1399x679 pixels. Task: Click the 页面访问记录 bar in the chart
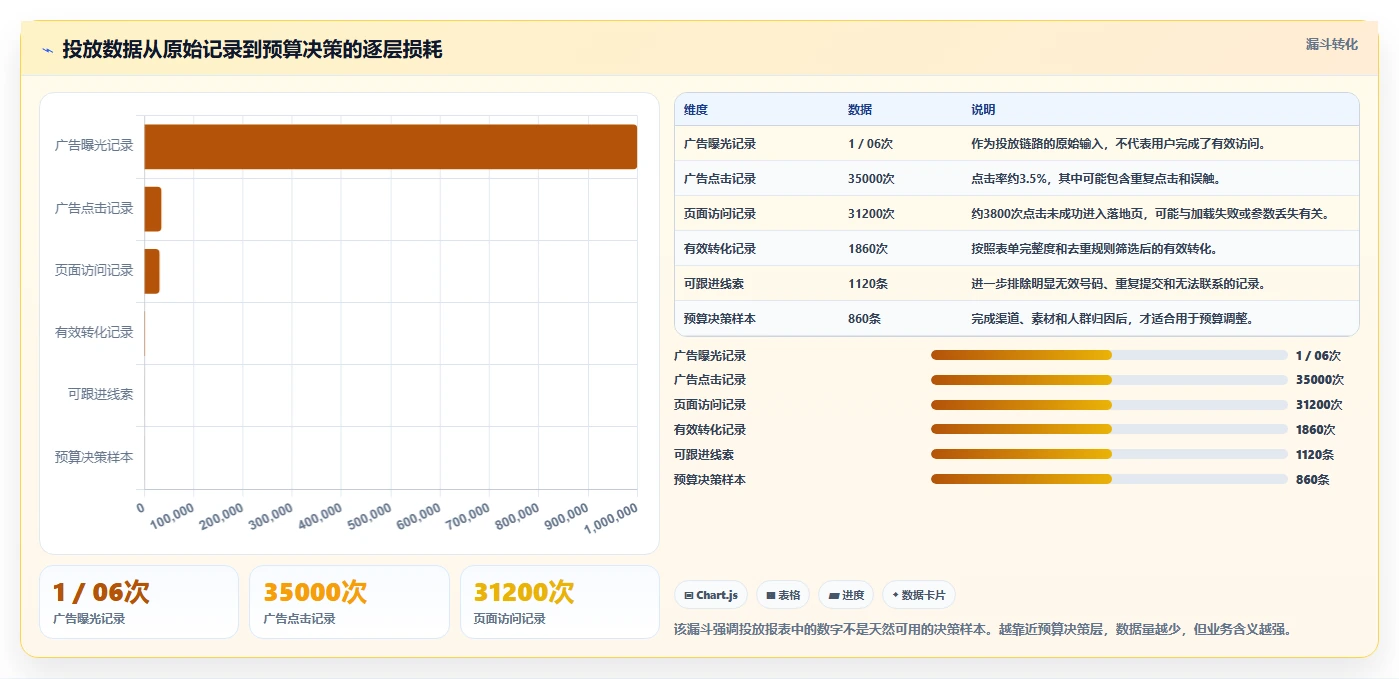click(x=151, y=271)
